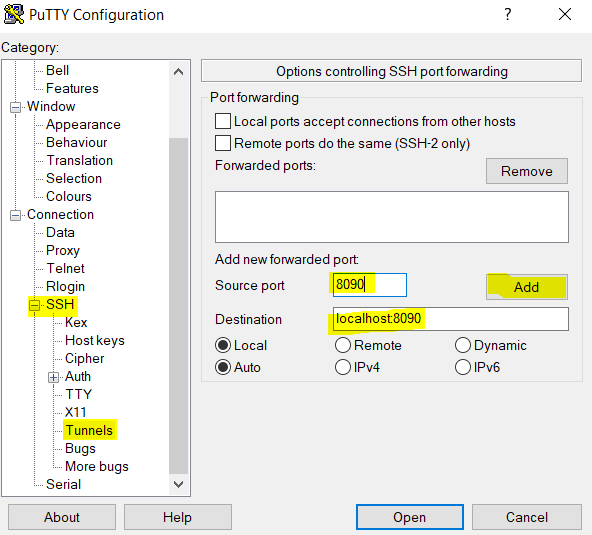This screenshot has width=592, height=535.
Task: Click the question mark help button in the title bar
Action: [x=508, y=14]
